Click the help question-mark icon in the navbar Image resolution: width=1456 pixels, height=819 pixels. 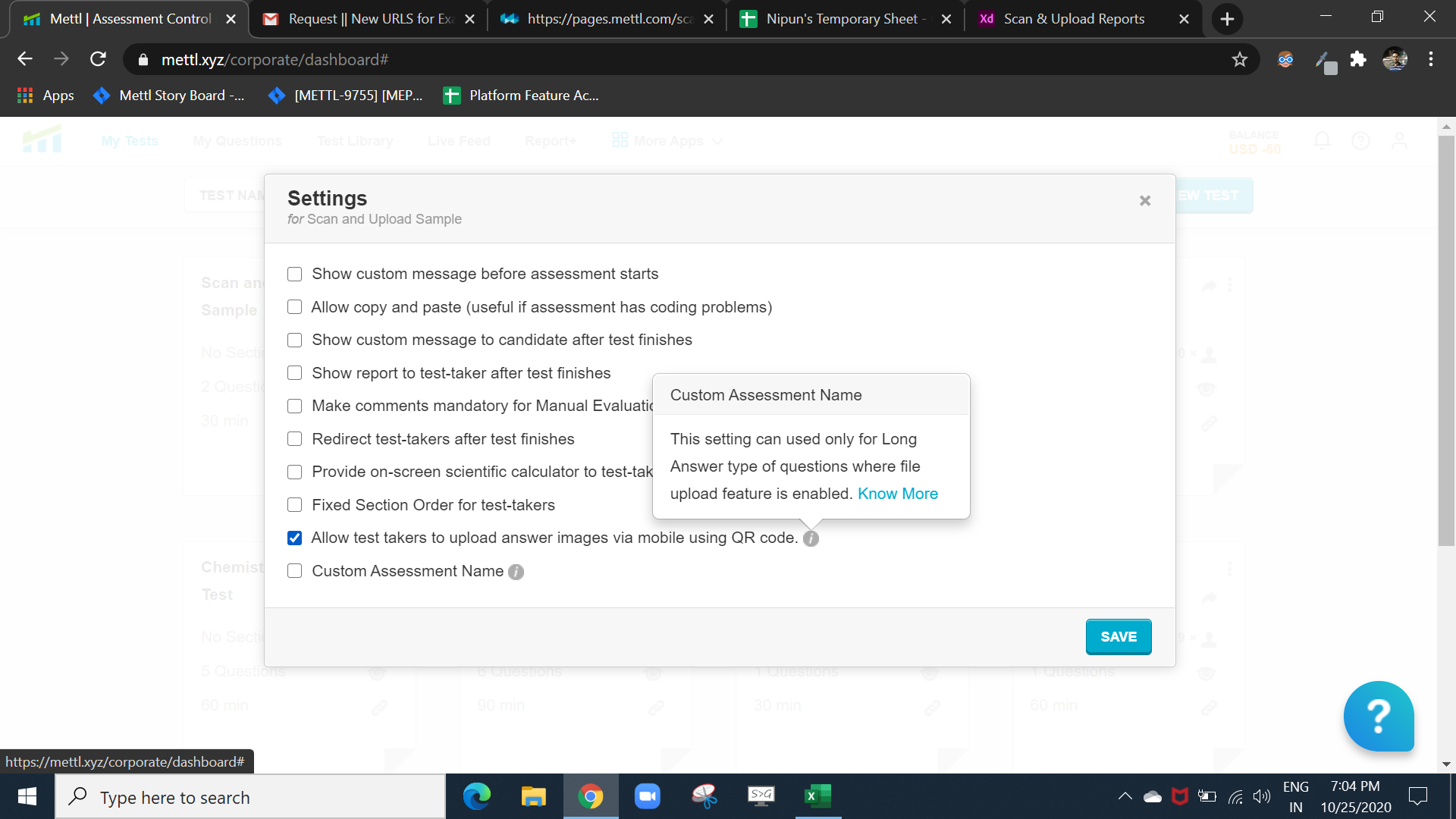1360,140
